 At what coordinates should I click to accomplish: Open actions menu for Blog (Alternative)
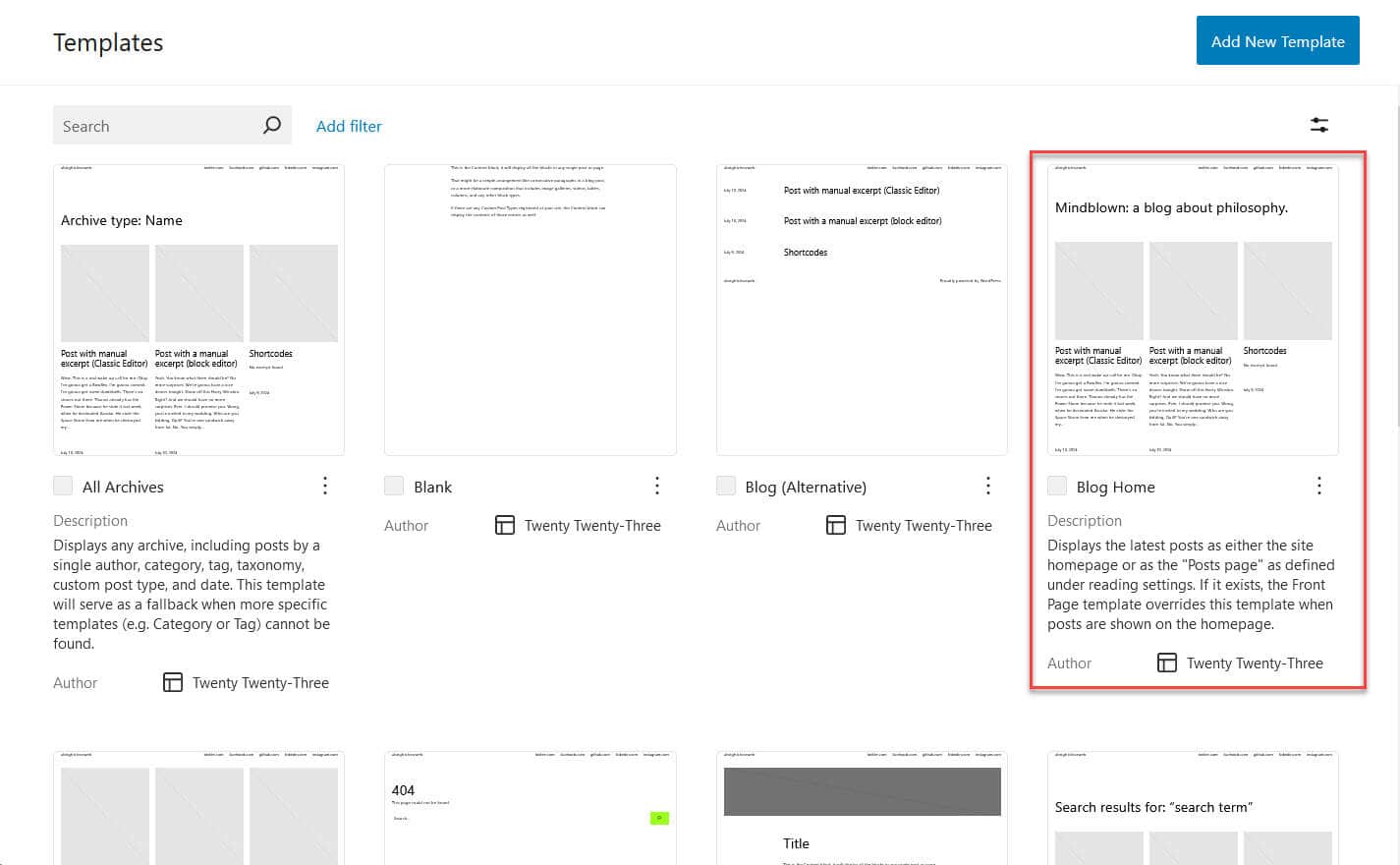pyautogui.click(x=988, y=486)
